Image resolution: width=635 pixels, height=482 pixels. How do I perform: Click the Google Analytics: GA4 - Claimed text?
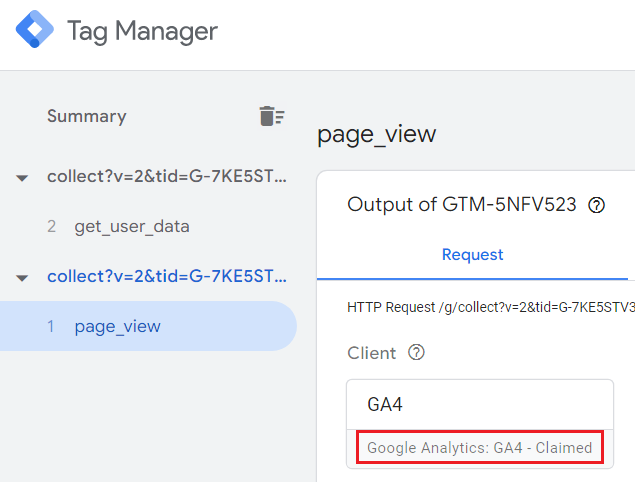pos(479,447)
